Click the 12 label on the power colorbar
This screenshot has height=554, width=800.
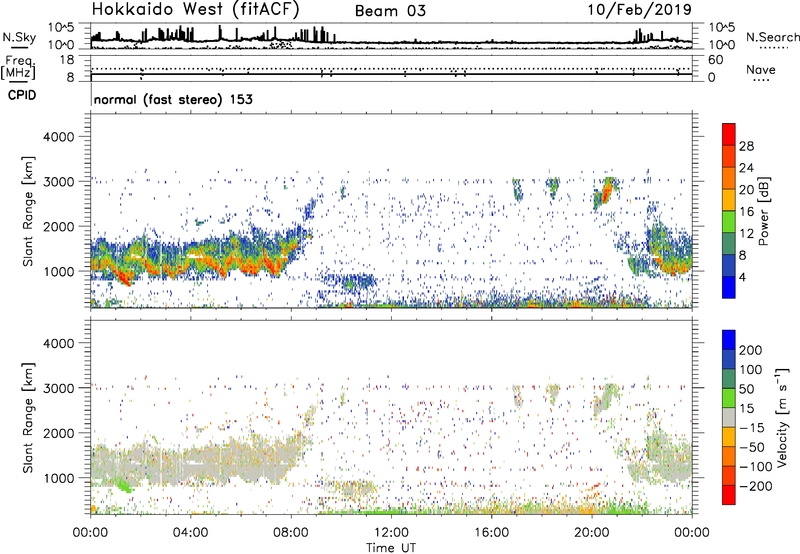(x=746, y=234)
